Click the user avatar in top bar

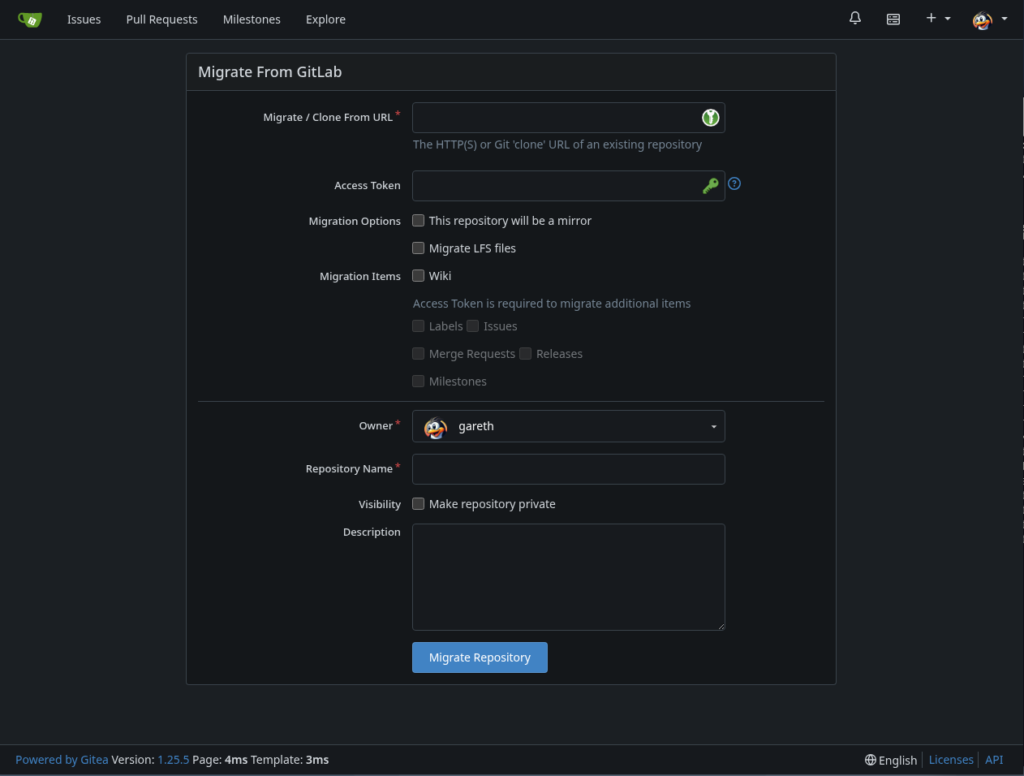[x=982, y=20]
